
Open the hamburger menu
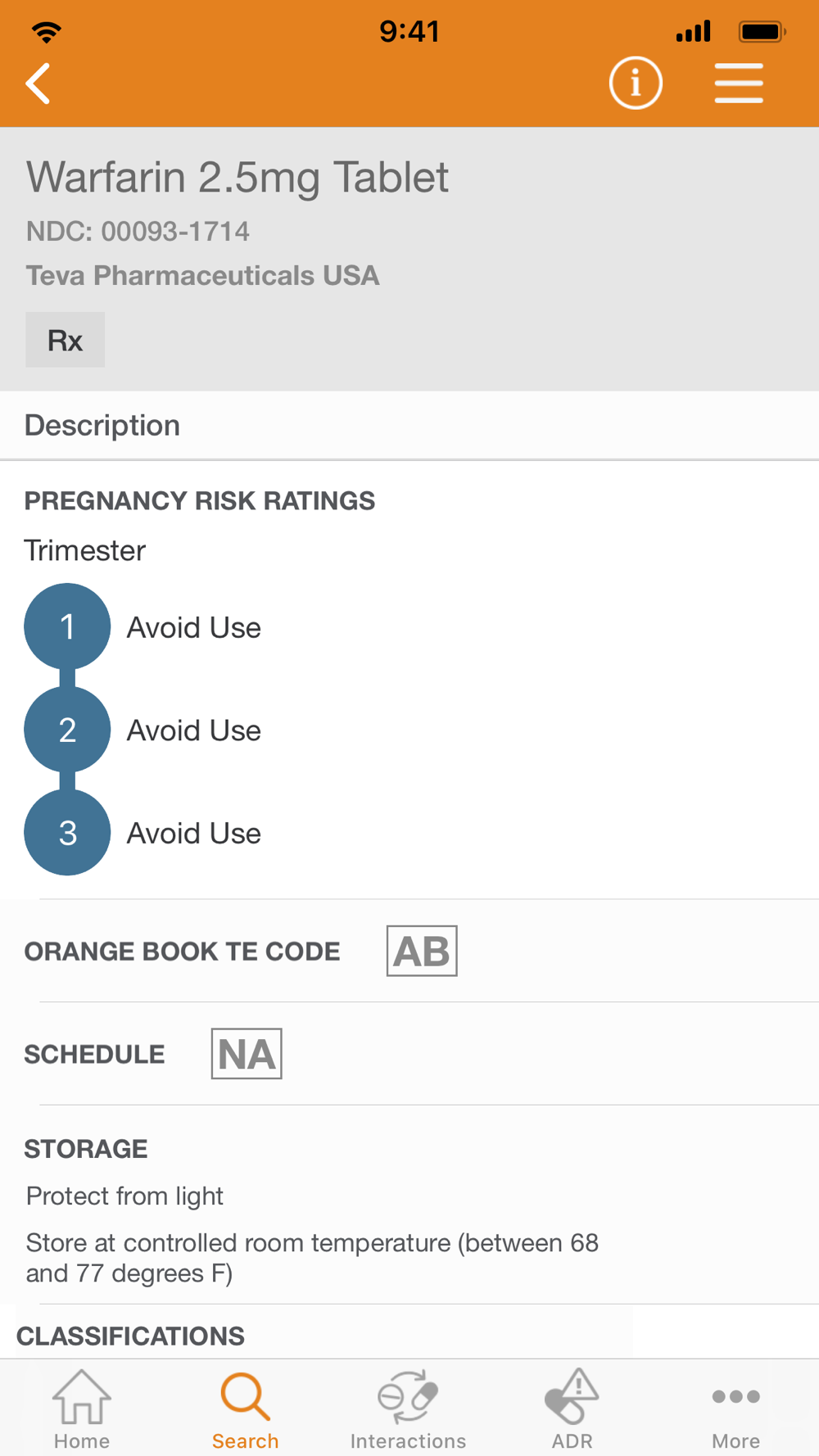pos(739,84)
